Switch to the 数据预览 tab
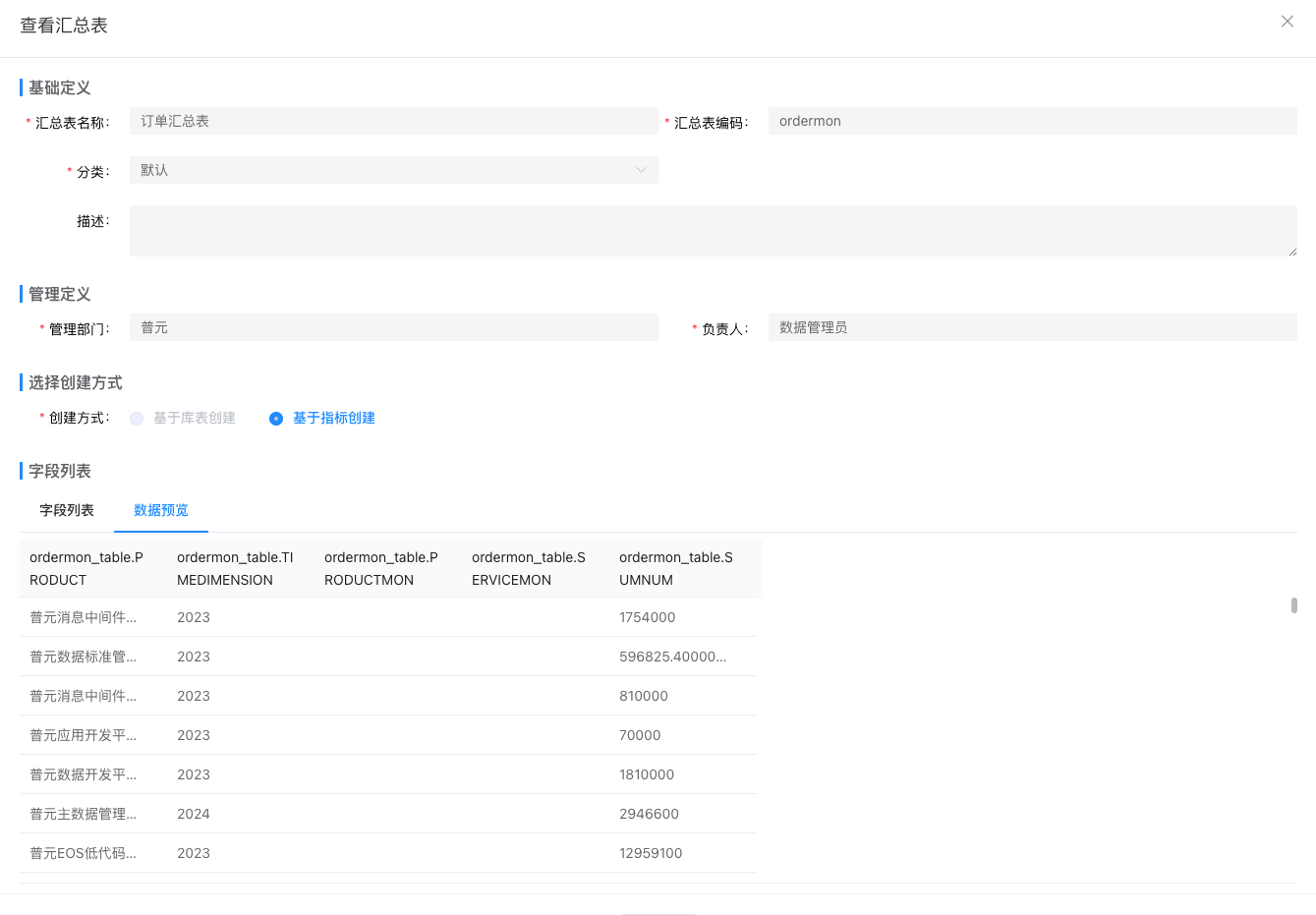 [161, 510]
